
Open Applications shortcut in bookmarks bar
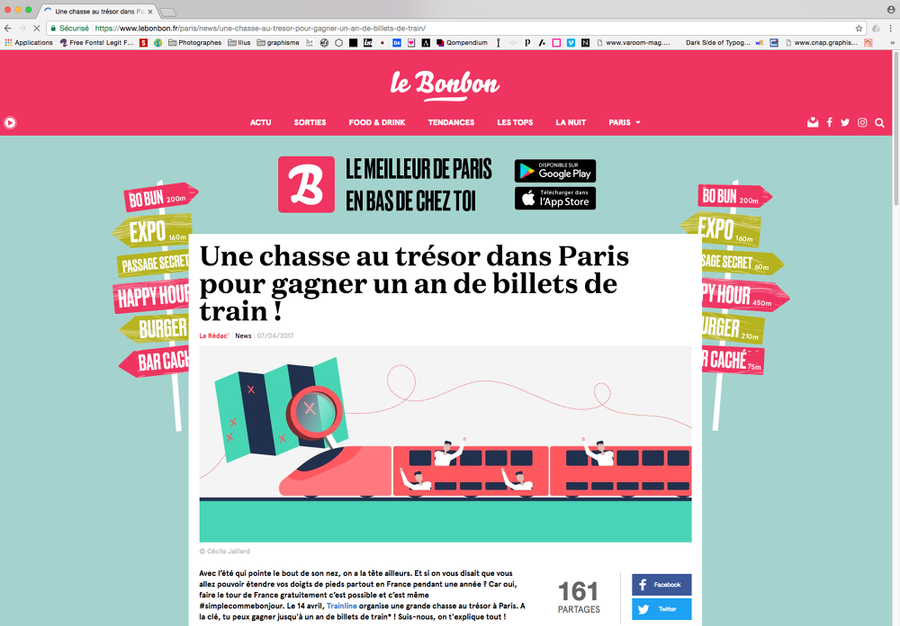tap(29, 42)
